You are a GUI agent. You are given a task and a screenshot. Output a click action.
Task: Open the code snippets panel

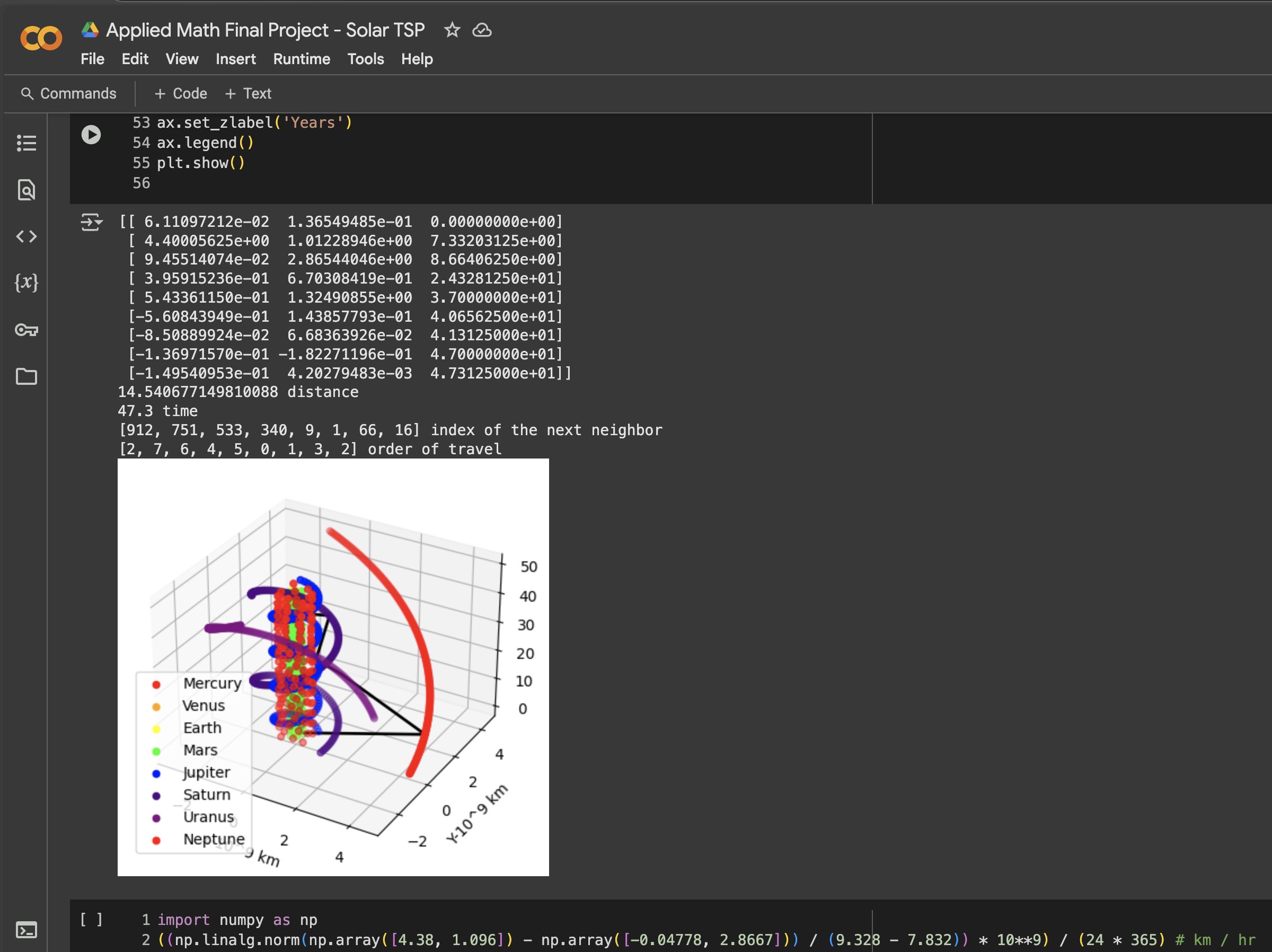pos(26,236)
